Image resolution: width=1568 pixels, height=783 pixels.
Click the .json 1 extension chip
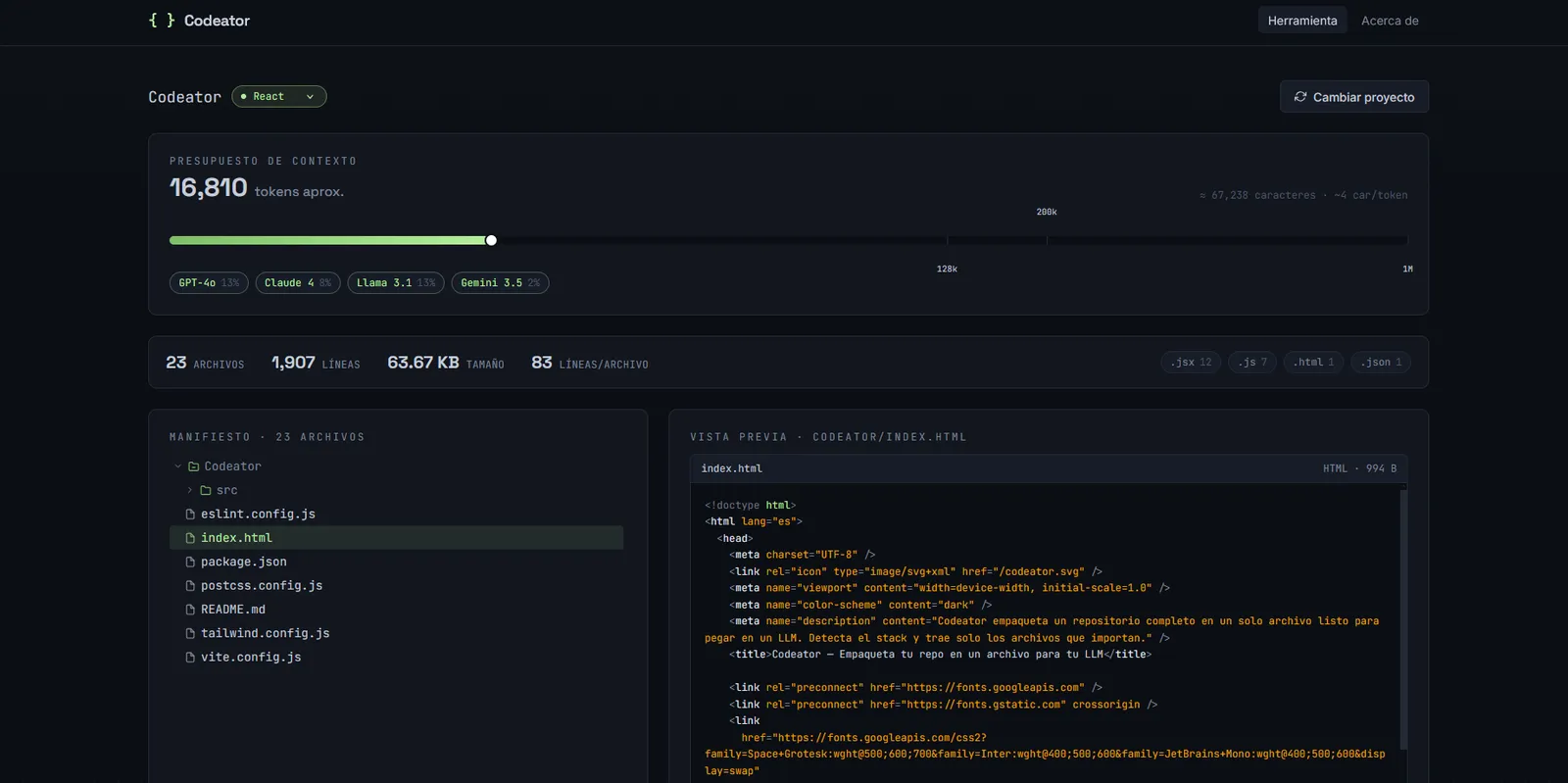pyautogui.click(x=1381, y=363)
